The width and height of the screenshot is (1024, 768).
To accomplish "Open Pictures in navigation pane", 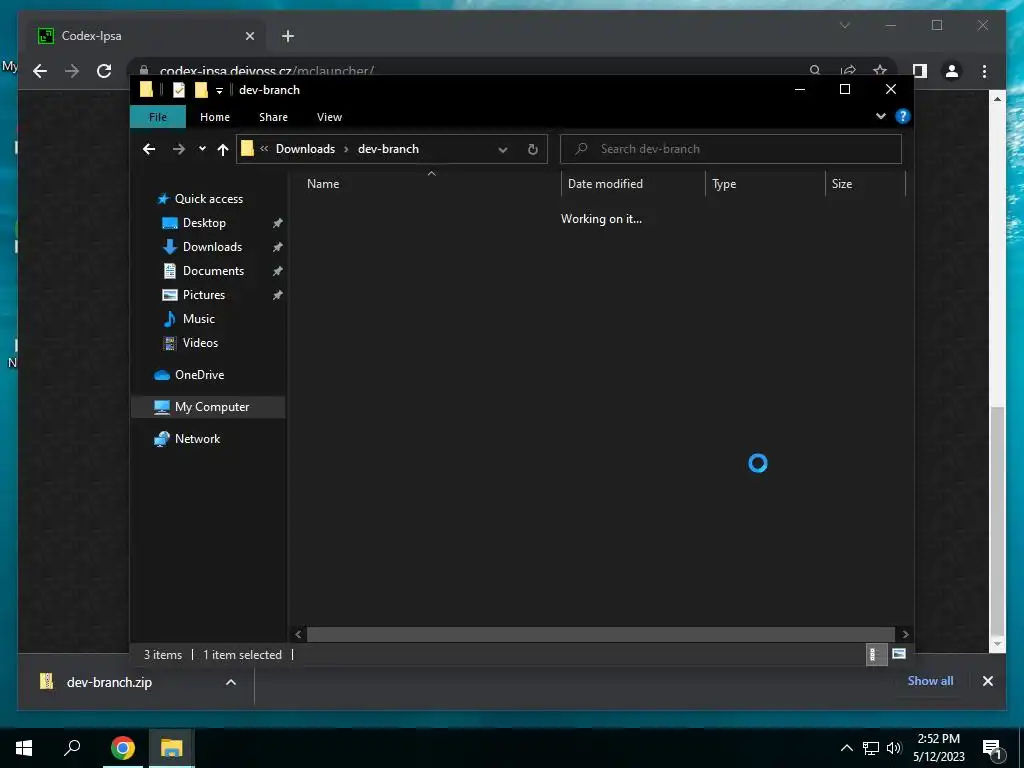I will [204, 295].
